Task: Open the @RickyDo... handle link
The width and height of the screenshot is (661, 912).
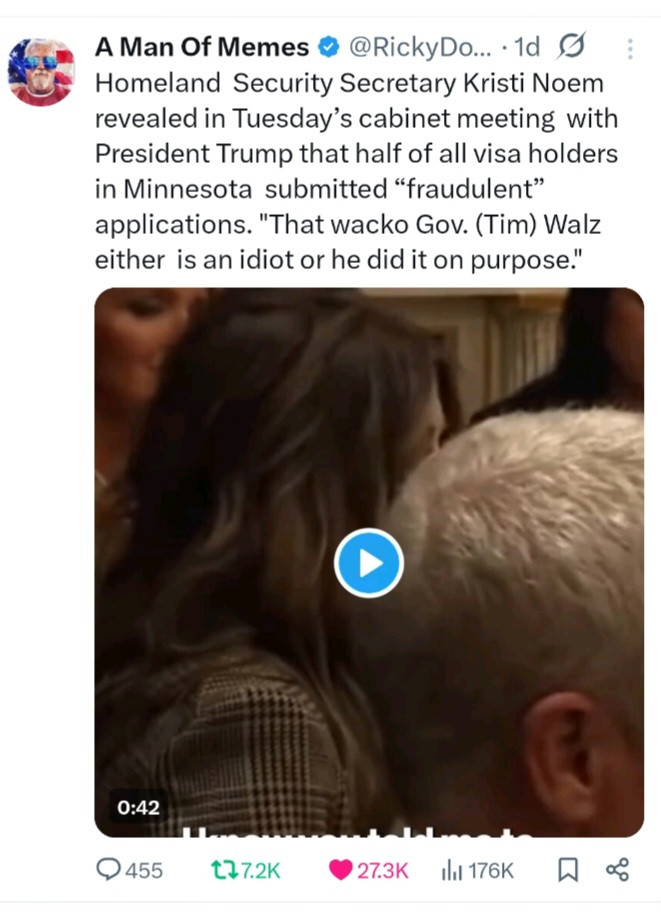Action: pos(420,47)
